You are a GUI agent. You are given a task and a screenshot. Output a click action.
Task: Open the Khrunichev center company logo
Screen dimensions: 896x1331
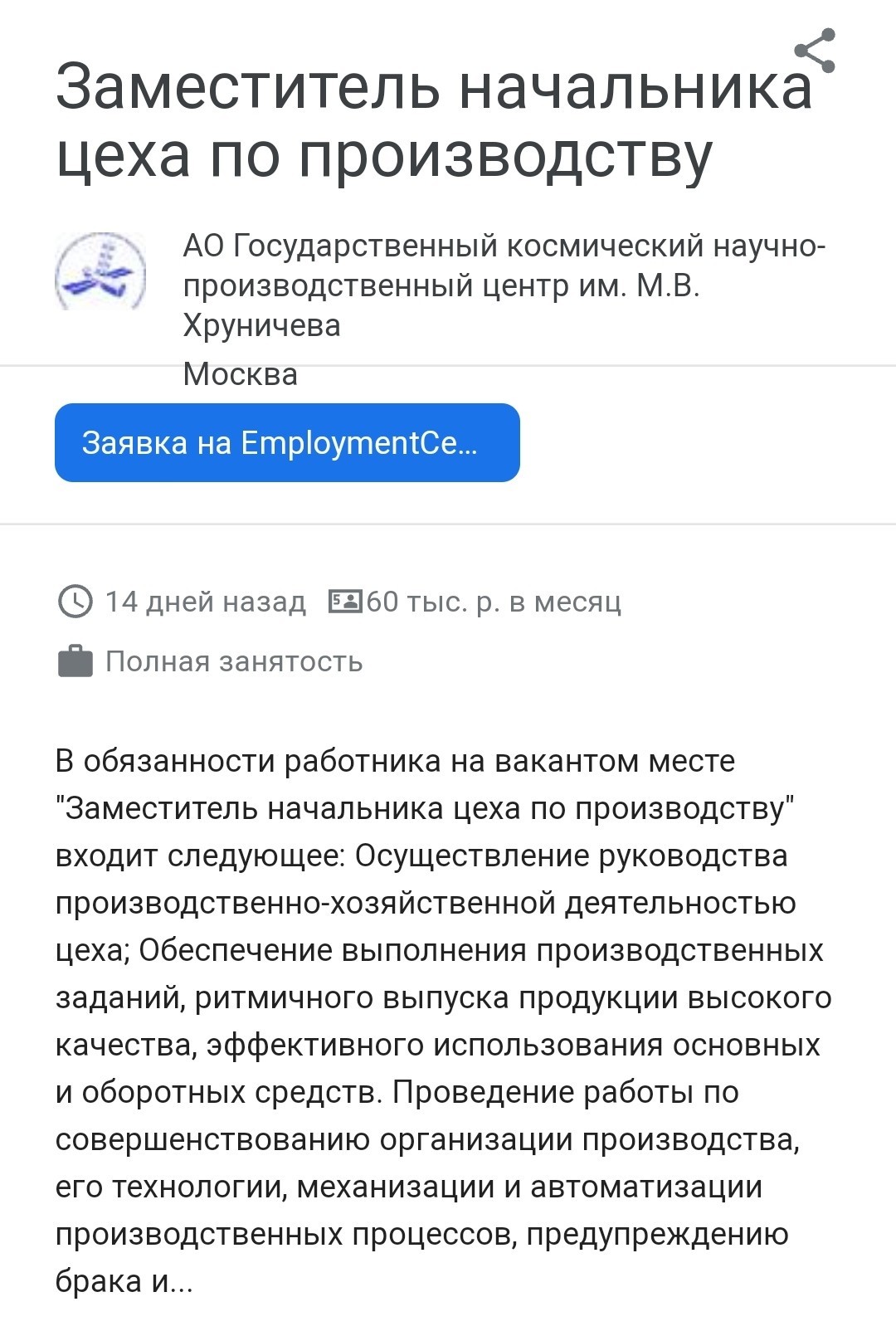[x=100, y=271]
